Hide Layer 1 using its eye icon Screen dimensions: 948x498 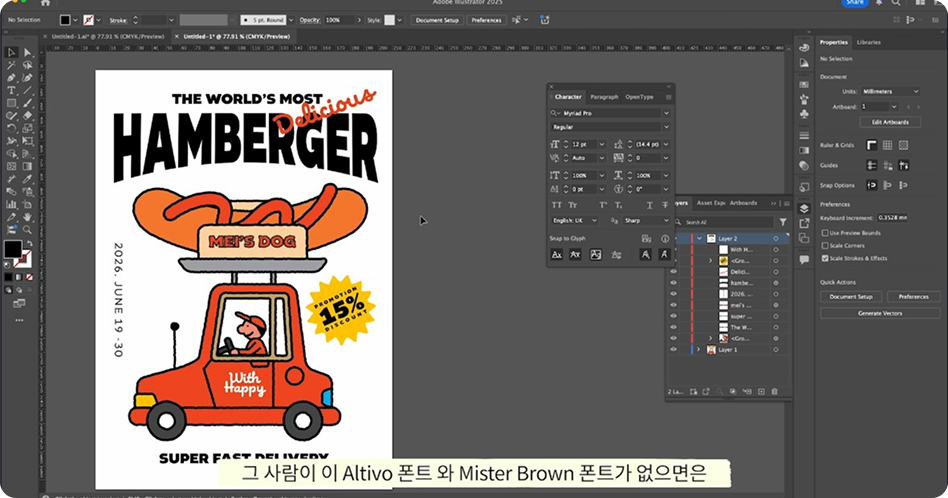coord(673,350)
